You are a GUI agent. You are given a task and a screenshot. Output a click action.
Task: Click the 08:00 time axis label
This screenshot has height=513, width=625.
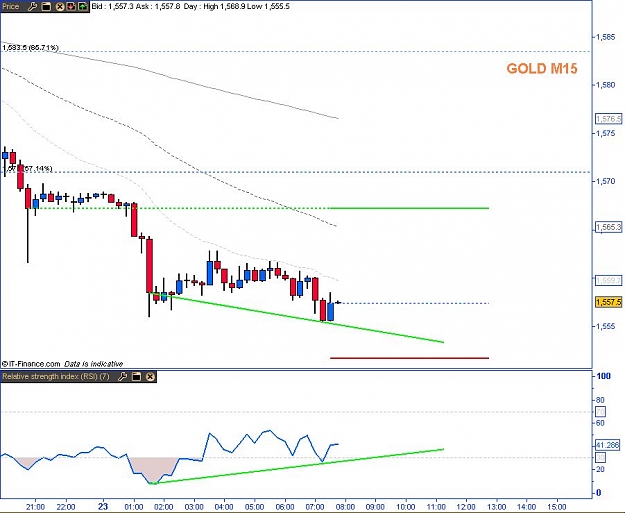point(345,507)
